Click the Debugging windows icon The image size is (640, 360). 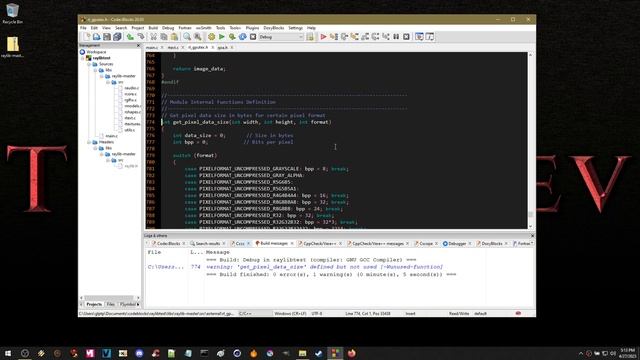pyautogui.click(x=419, y=37)
